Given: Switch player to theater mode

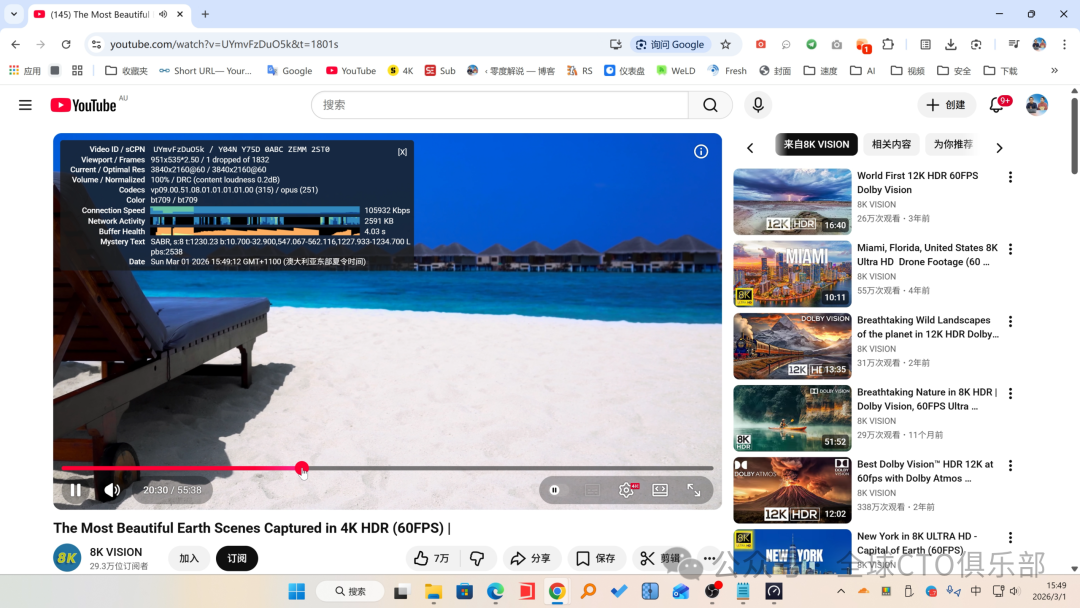Looking at the screenshot, I should click(660, 490).
